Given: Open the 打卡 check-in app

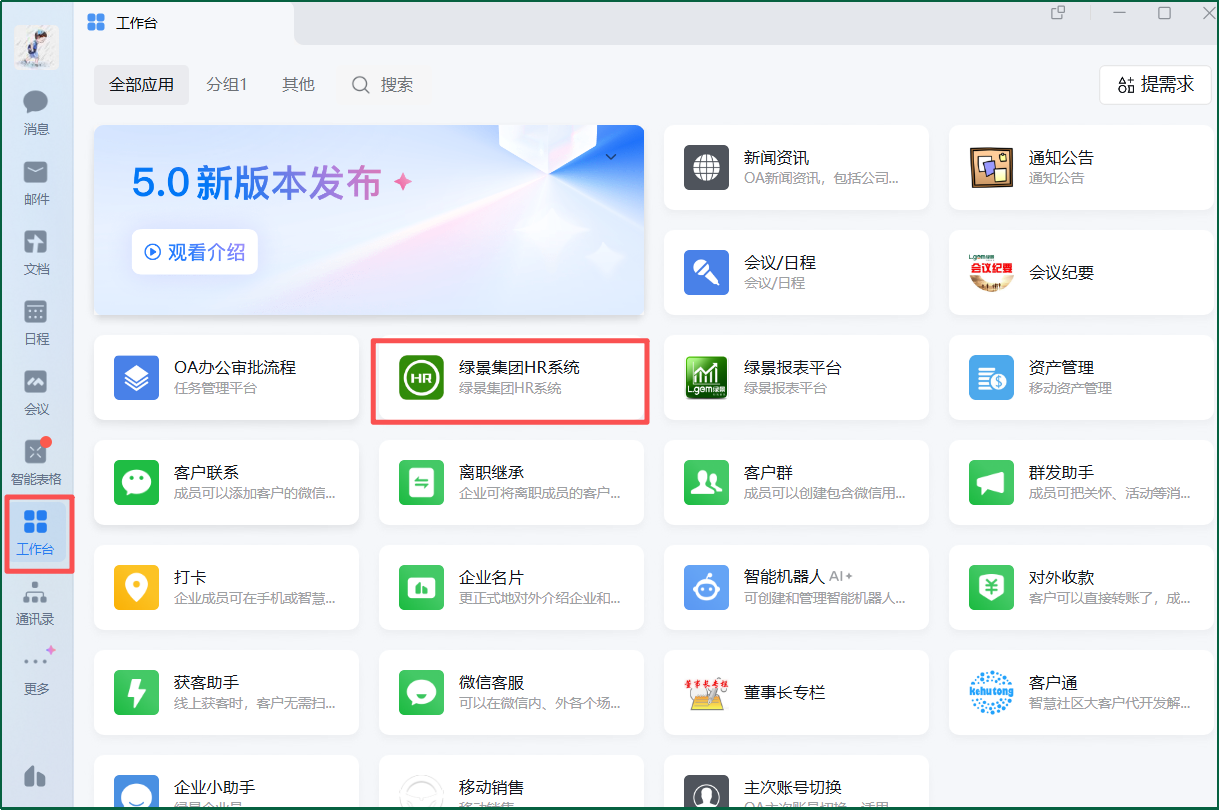Looking at the screenshot, I should 226,587.
